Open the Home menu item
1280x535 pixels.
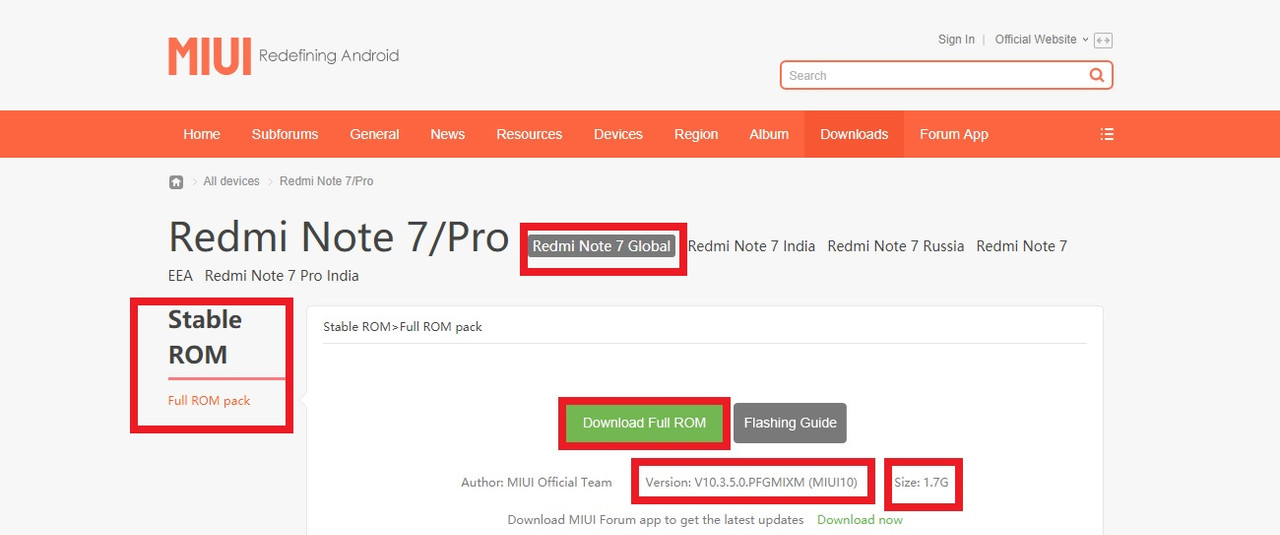pyautogui.click(x=202, y=134)
